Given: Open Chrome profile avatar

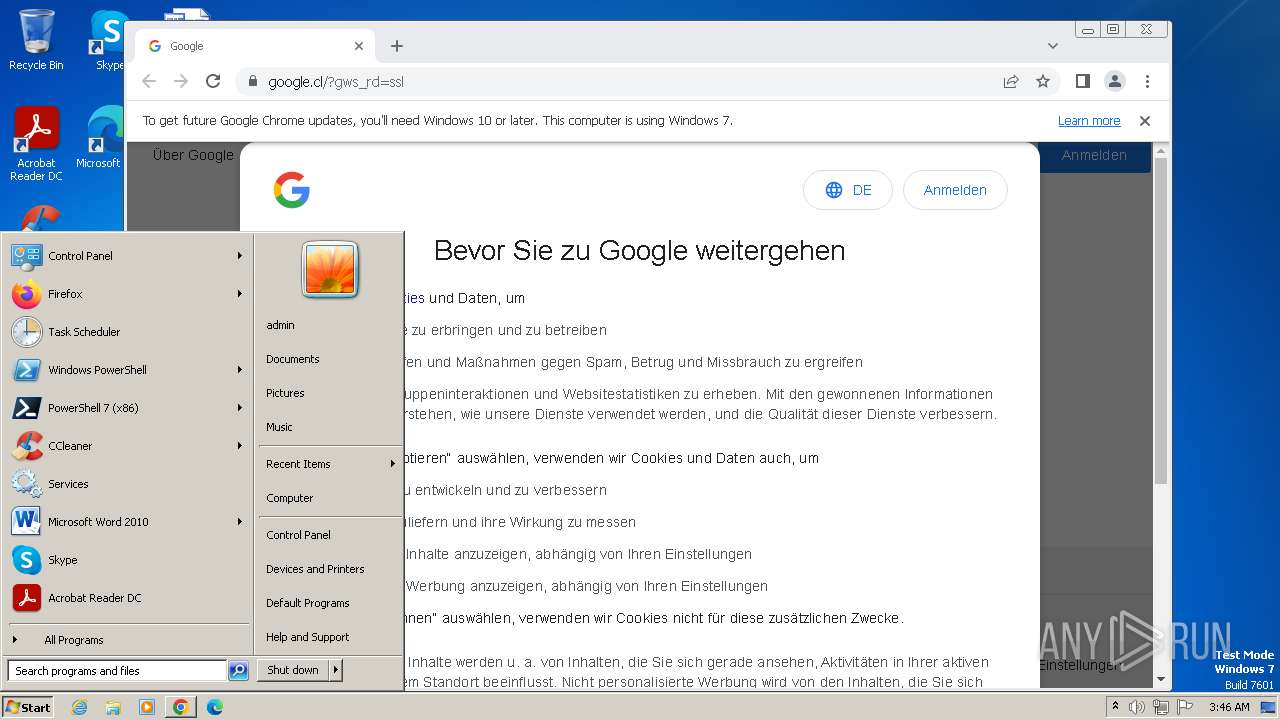Looking at the screenshot, I should point(1115,82).
